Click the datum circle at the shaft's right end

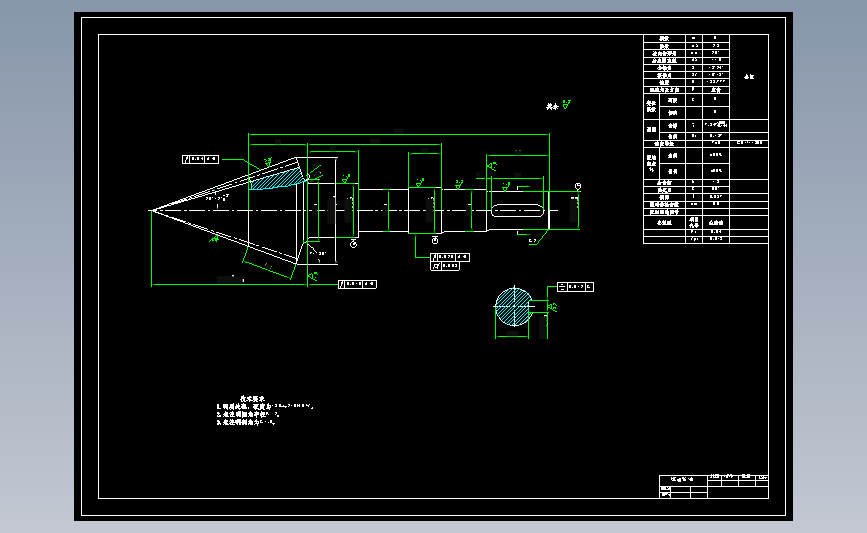578,187
